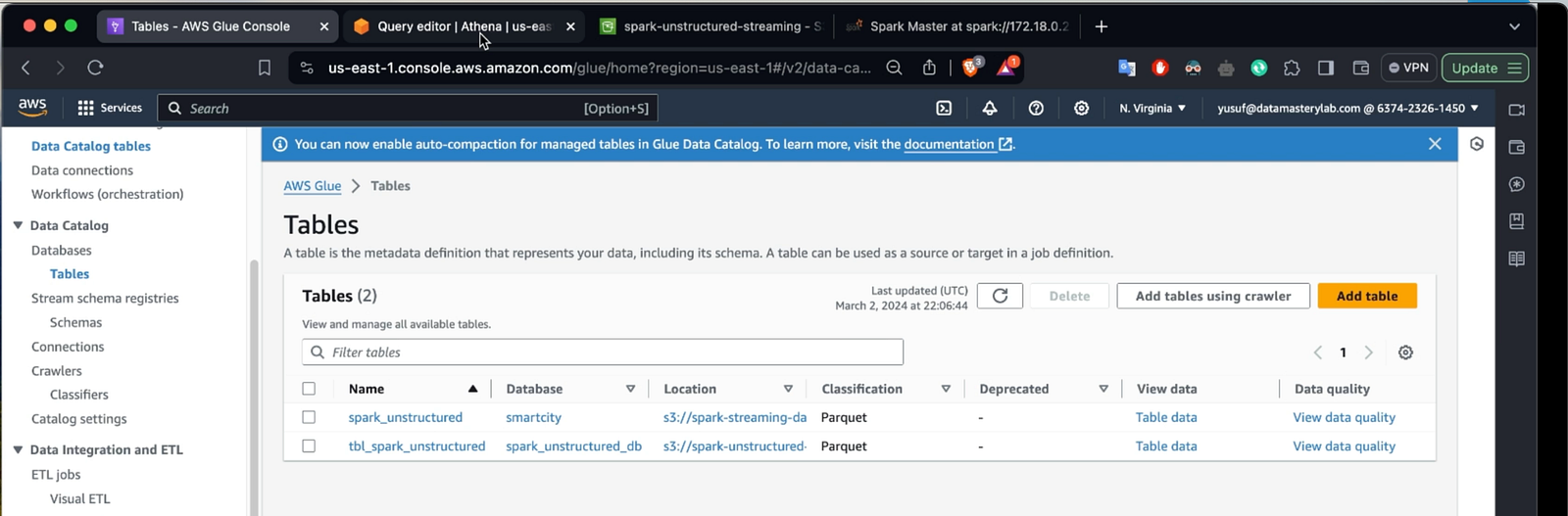Sort by Deprecated column arrow

[x=1103, y=389]
